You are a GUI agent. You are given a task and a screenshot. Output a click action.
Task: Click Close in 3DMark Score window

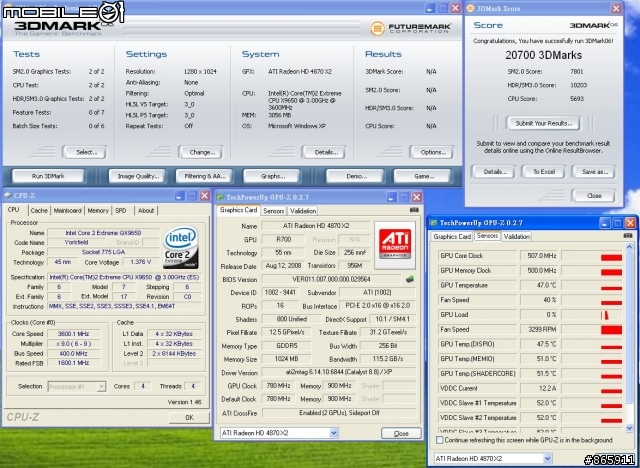coord(594,196)
